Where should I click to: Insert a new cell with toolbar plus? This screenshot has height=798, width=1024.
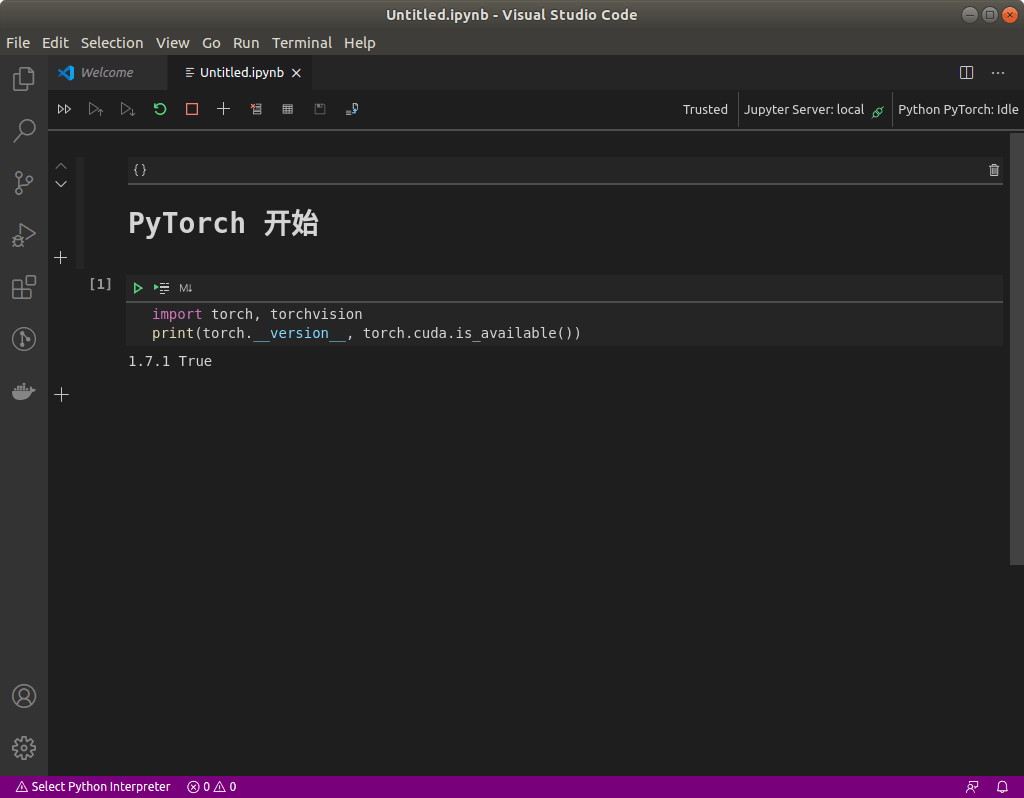[223, 109]
